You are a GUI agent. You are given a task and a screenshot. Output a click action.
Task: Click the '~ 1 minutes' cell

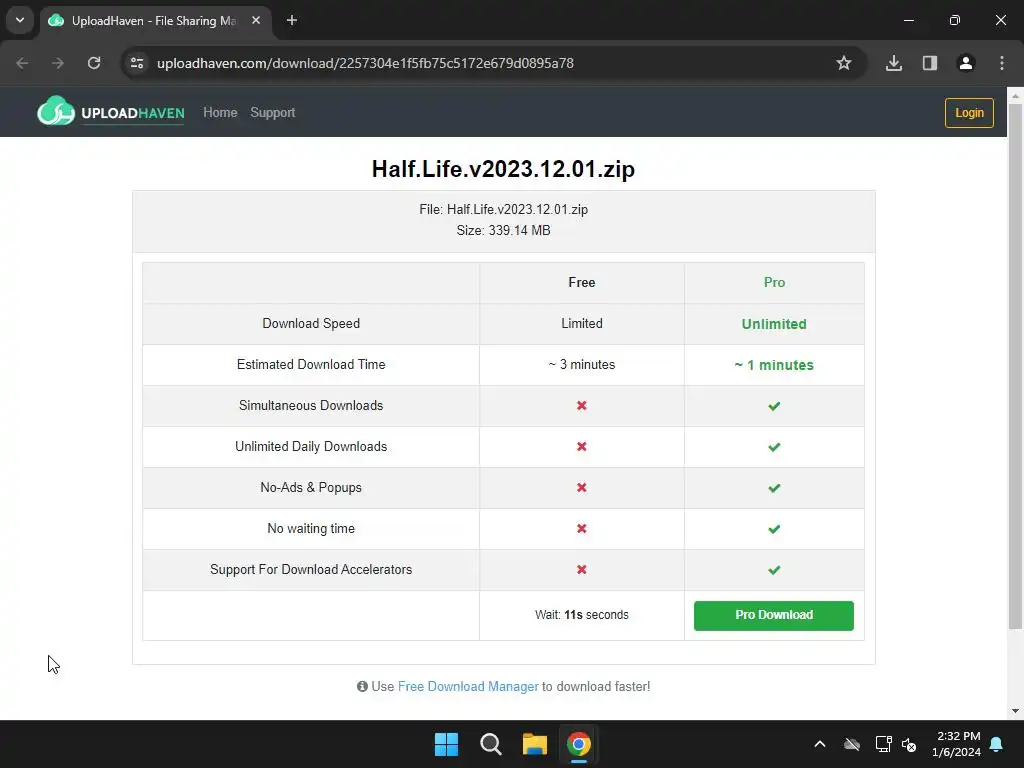click(774, 365)
